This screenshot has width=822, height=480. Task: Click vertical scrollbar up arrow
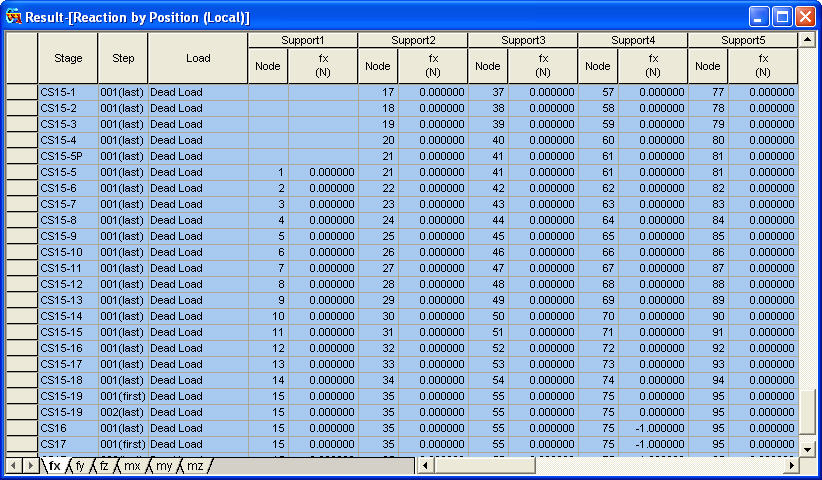(807, 40)
